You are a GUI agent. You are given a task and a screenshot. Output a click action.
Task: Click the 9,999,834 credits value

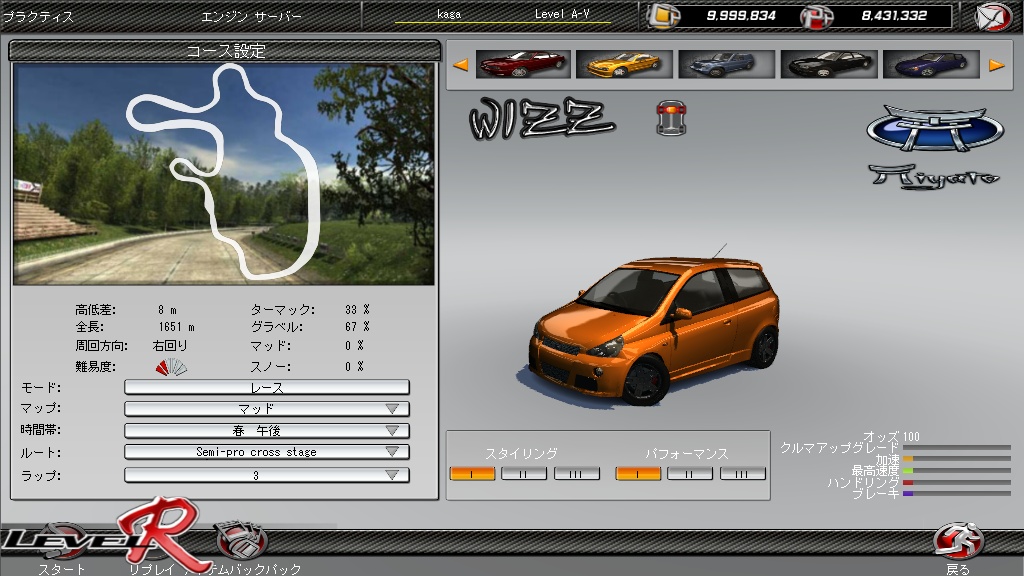click(741, 16)
